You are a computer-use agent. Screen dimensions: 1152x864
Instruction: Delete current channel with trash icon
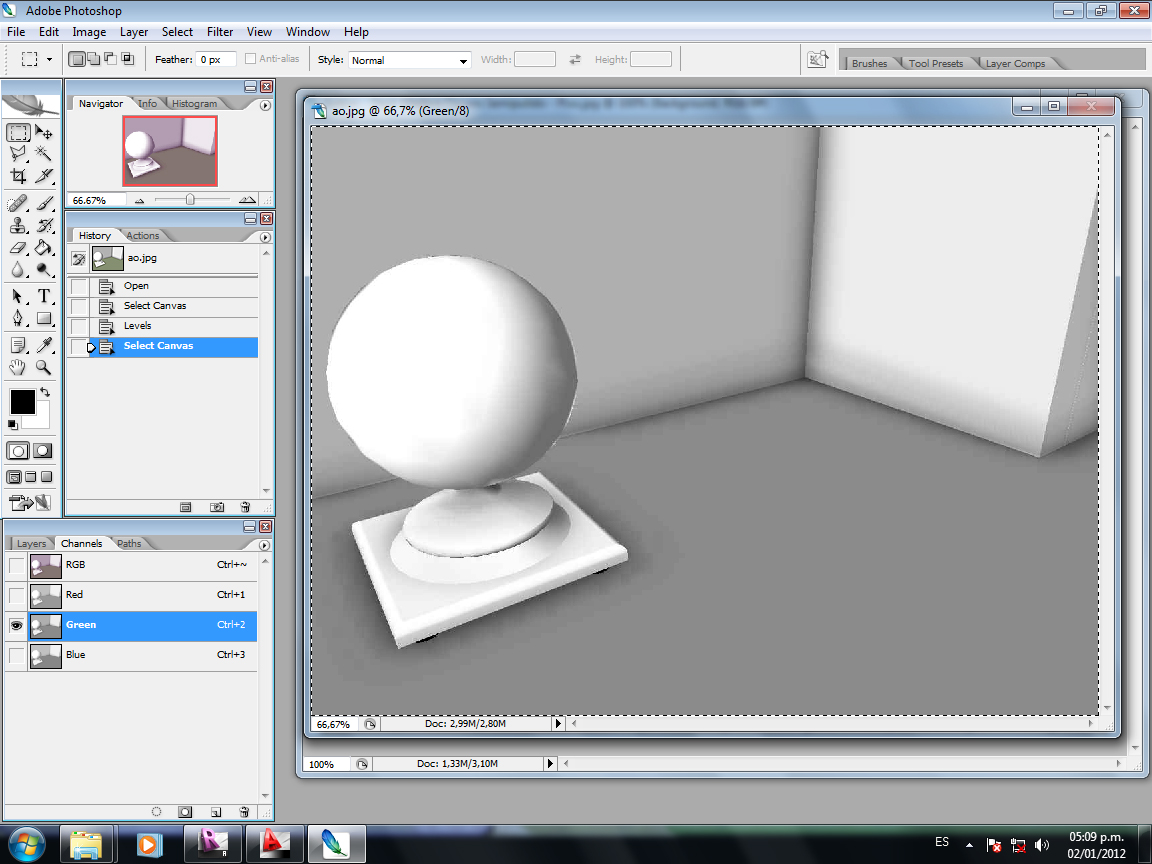click(244, 812)
